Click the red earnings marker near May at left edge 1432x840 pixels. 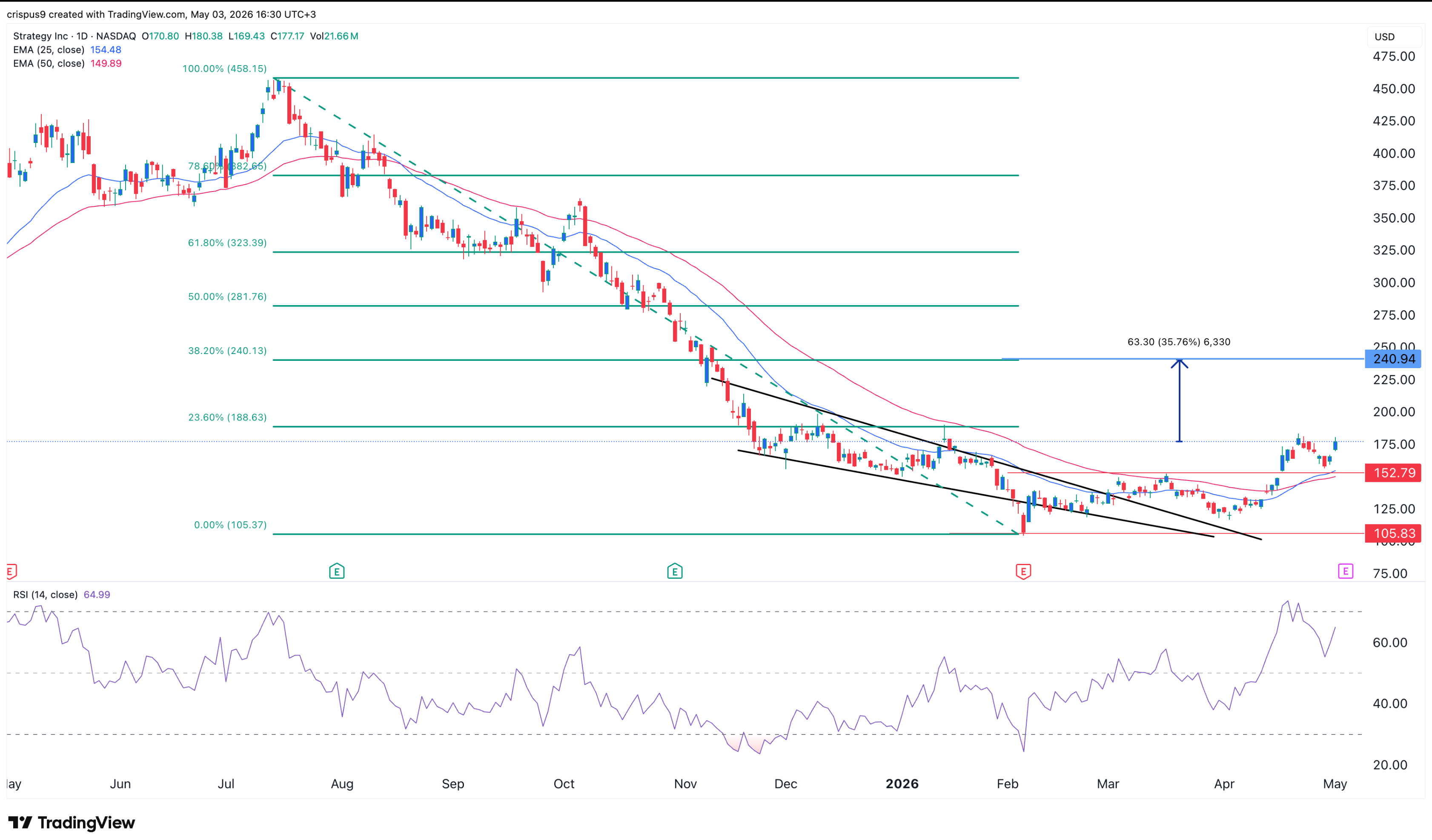11,571
